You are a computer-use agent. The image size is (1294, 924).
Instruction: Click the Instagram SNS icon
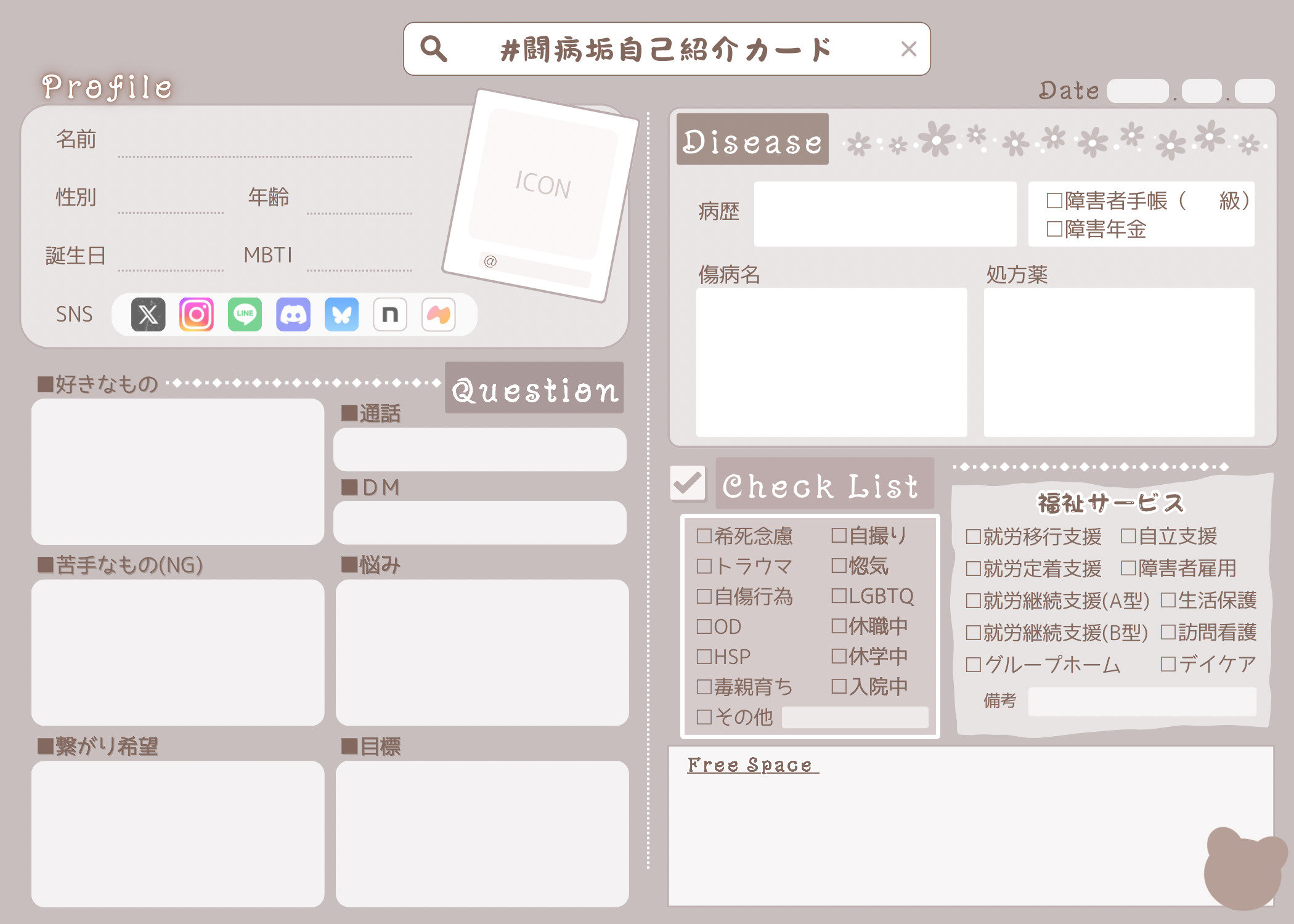(x=197, y=315)
